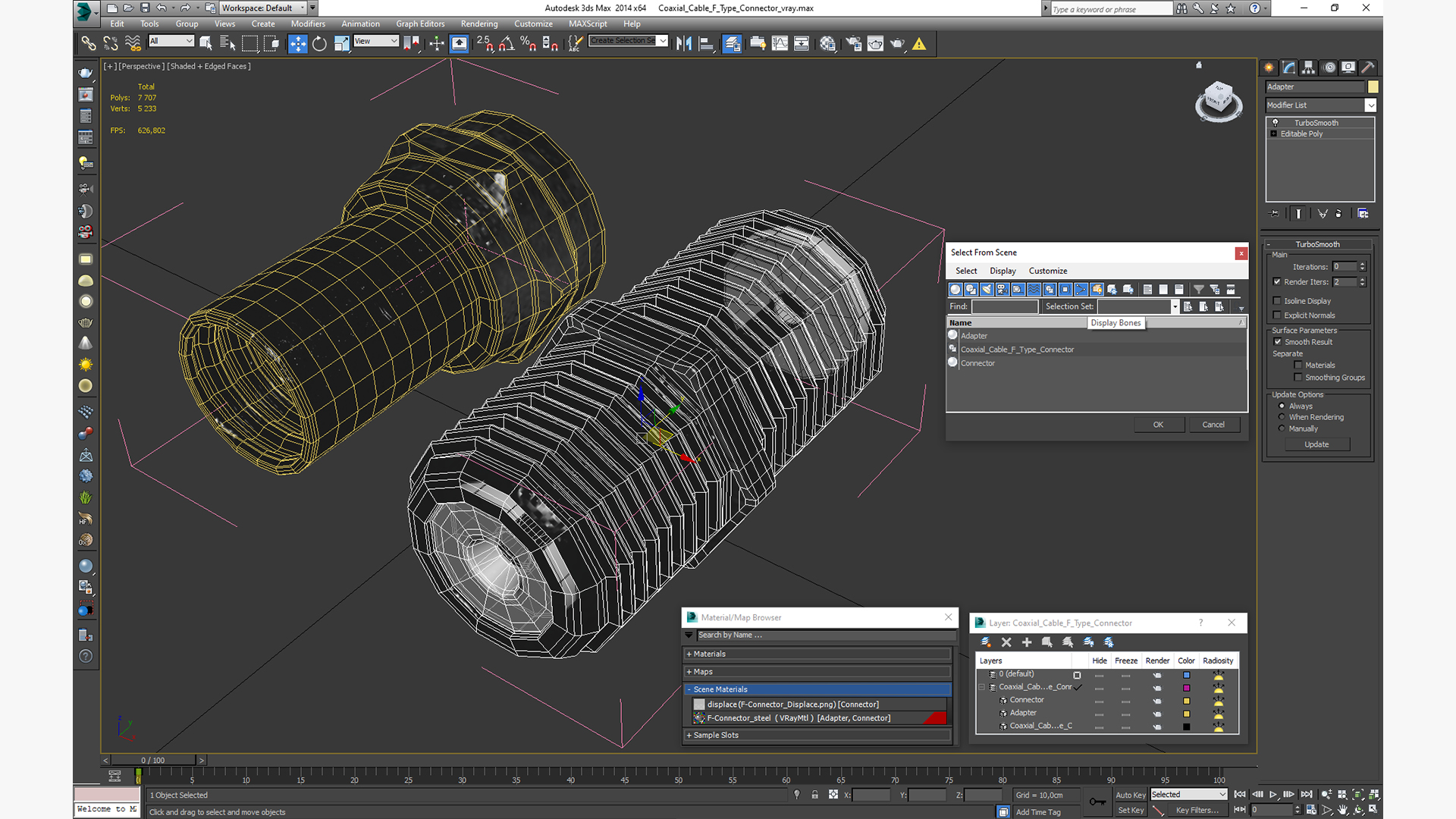
Task: Activate the Select and Rotate tool
Action: pos(319,43)
